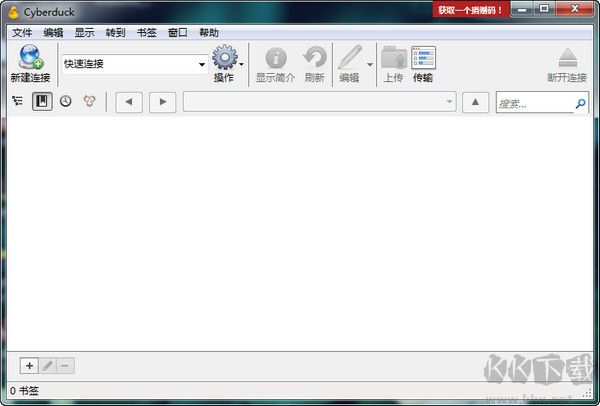
Task: Open the arrow beside the Edit pencil
Action: tap(370, 65)
